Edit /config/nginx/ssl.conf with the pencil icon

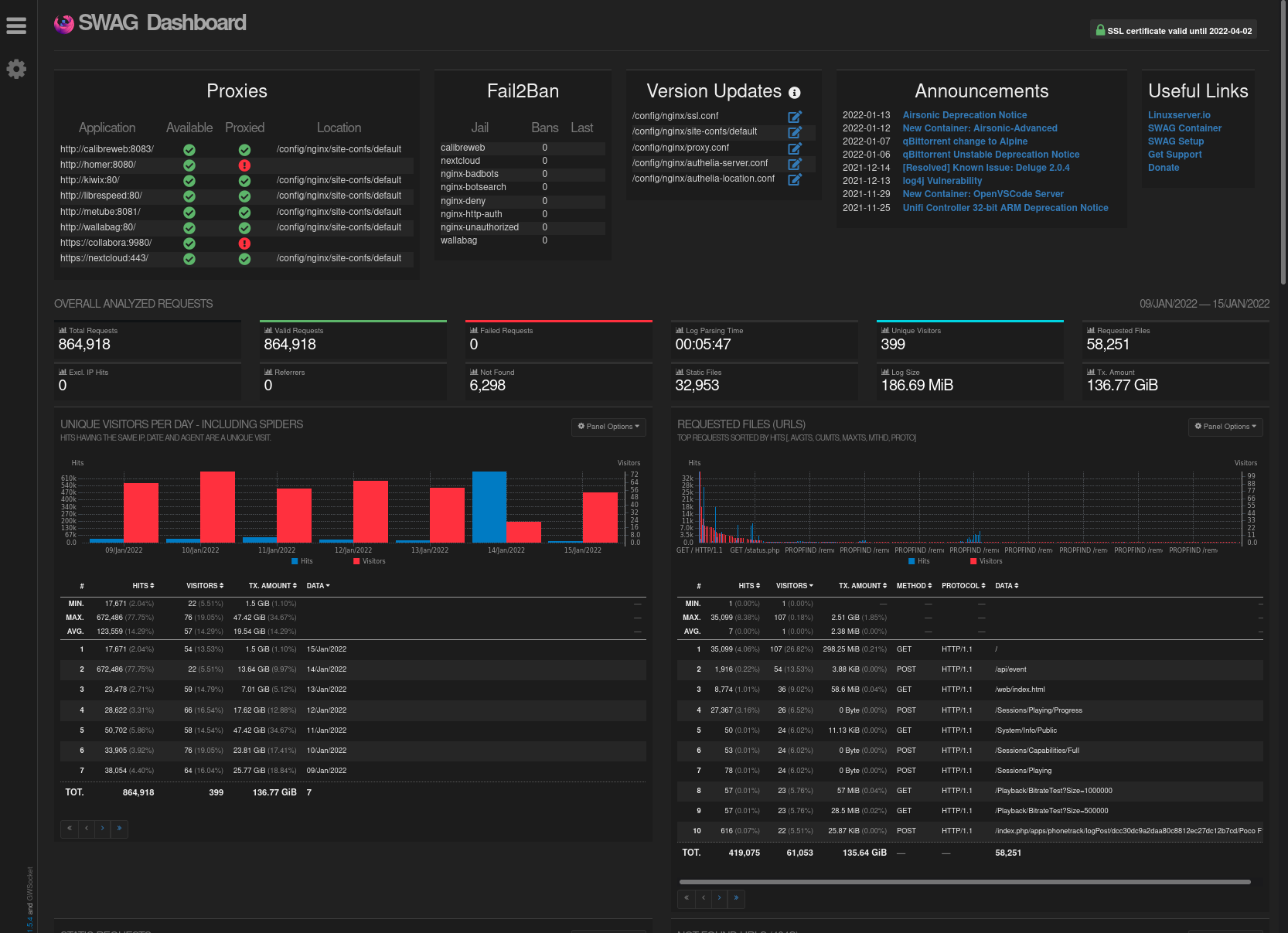tap(795, 116)
